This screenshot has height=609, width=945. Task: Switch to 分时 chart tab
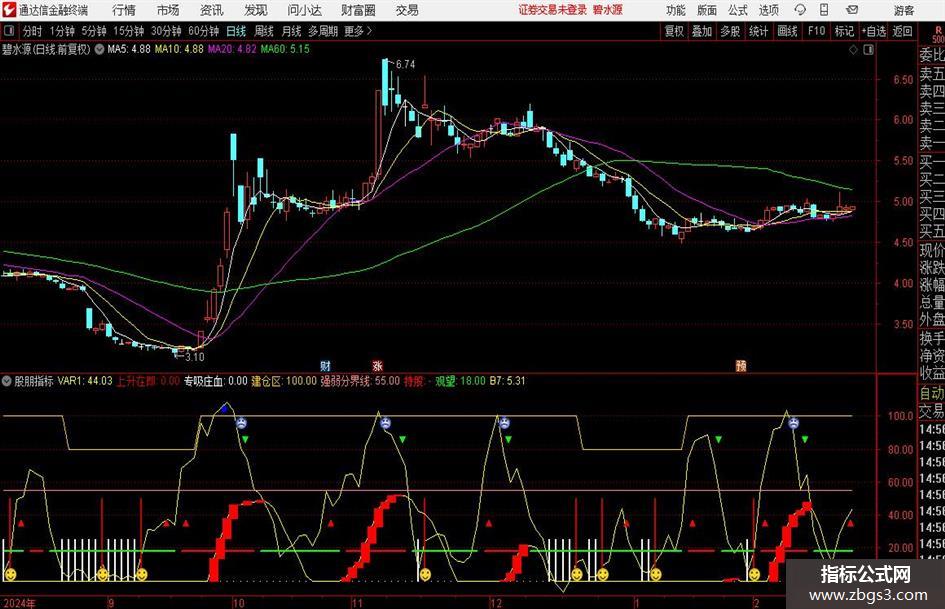click(33, 31)
